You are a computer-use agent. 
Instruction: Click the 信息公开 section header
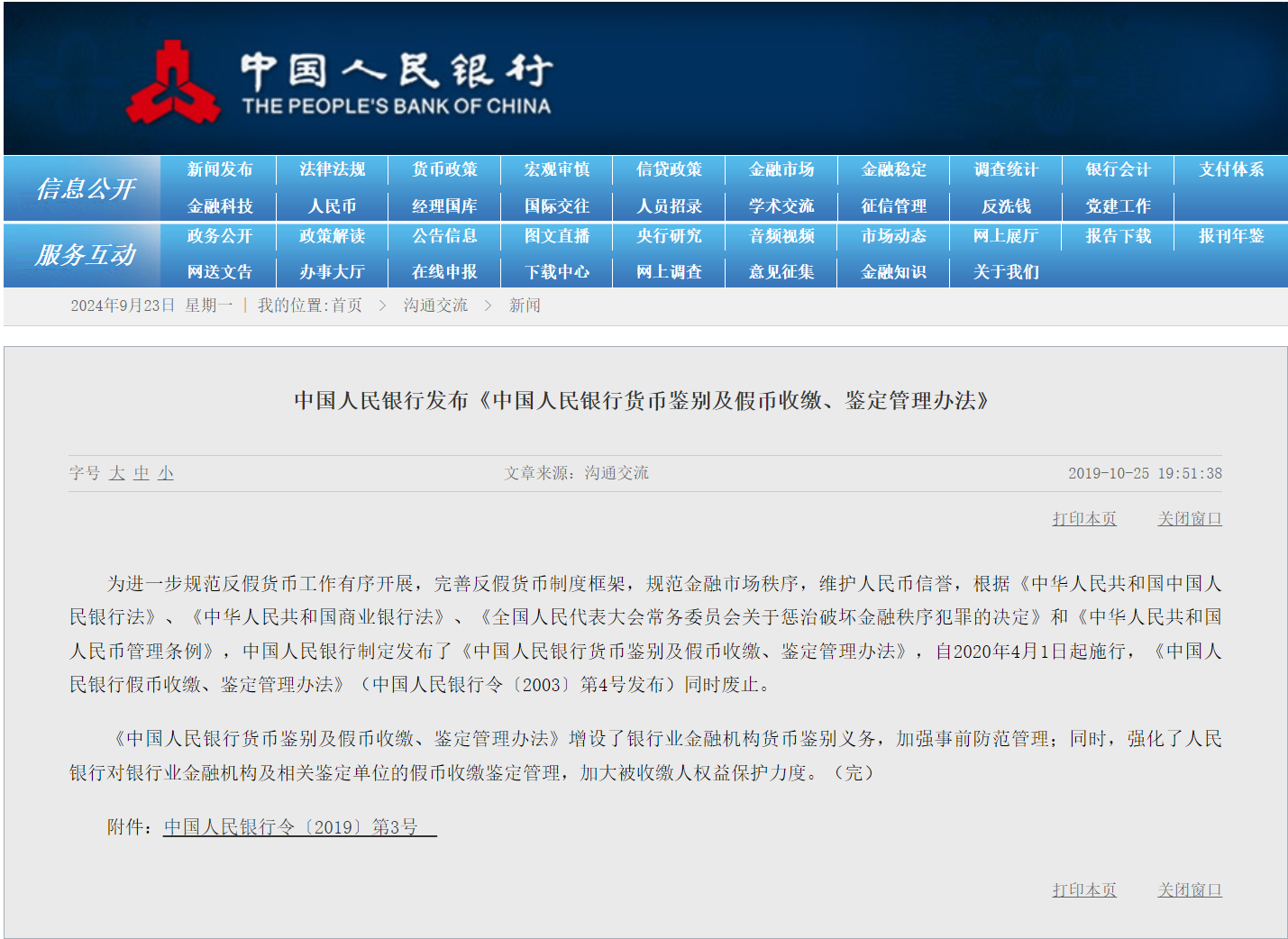(86, 188)
